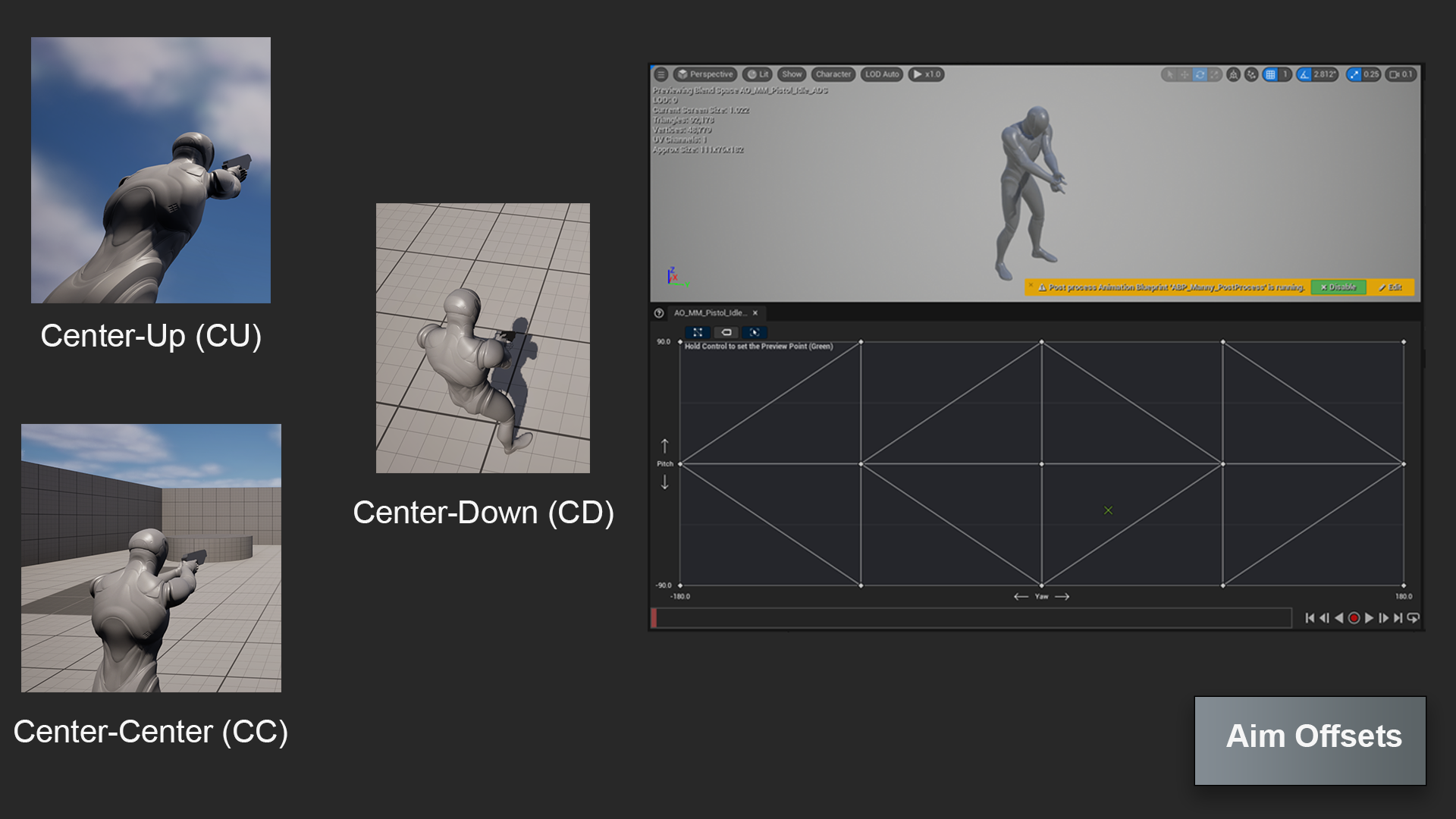
Task: Open the Perspective view mode dropdown
Action: (704, 74)
